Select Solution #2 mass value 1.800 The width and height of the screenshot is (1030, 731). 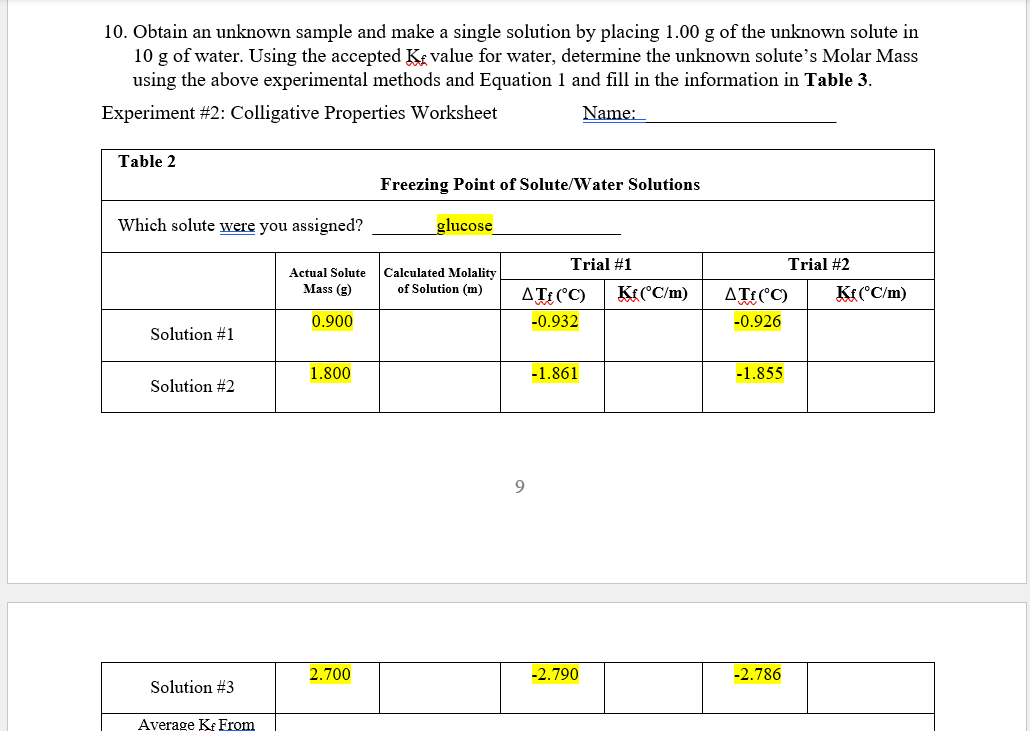pos(330,373)
